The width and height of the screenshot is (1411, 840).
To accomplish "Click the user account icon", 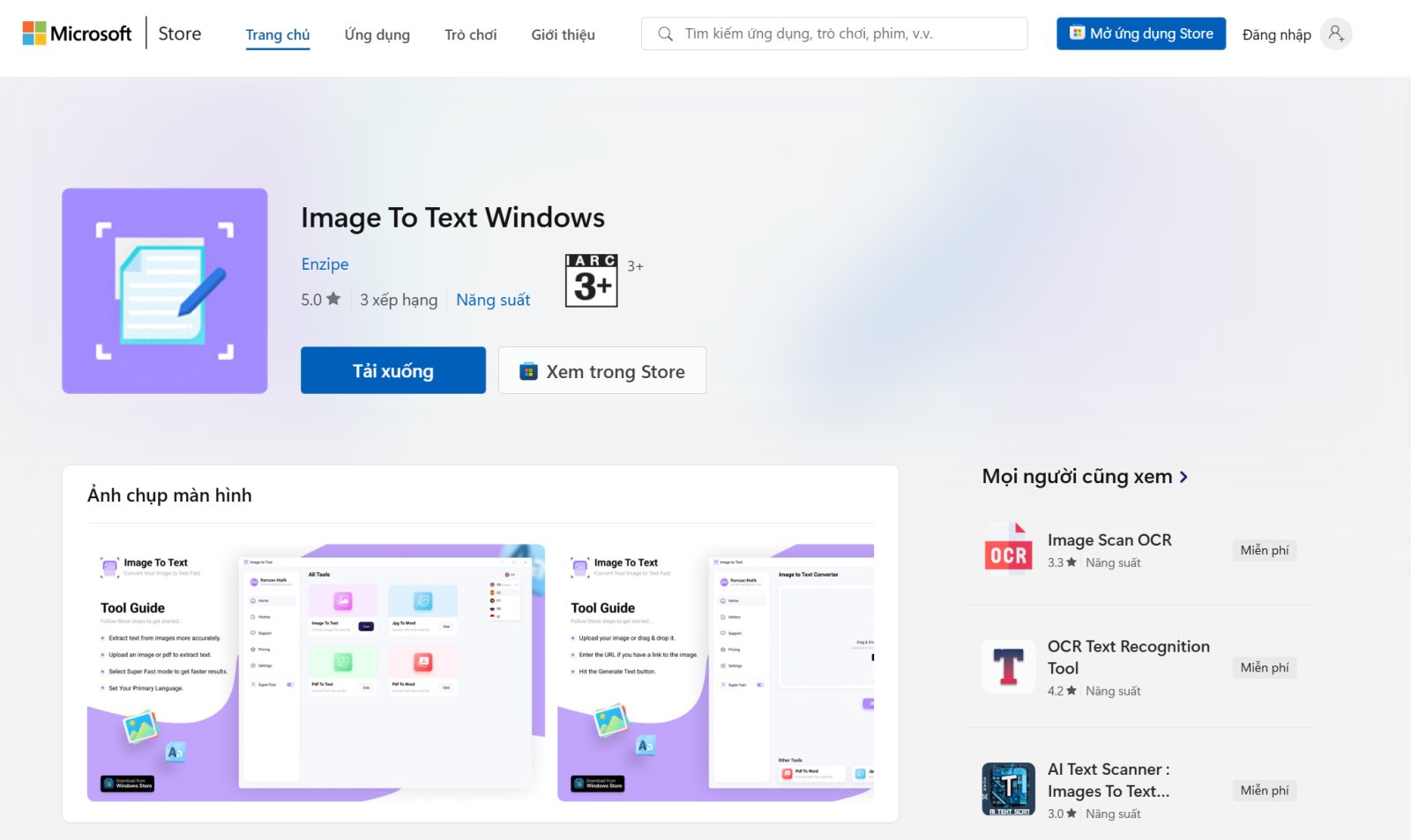I will tap(1336, 33).
